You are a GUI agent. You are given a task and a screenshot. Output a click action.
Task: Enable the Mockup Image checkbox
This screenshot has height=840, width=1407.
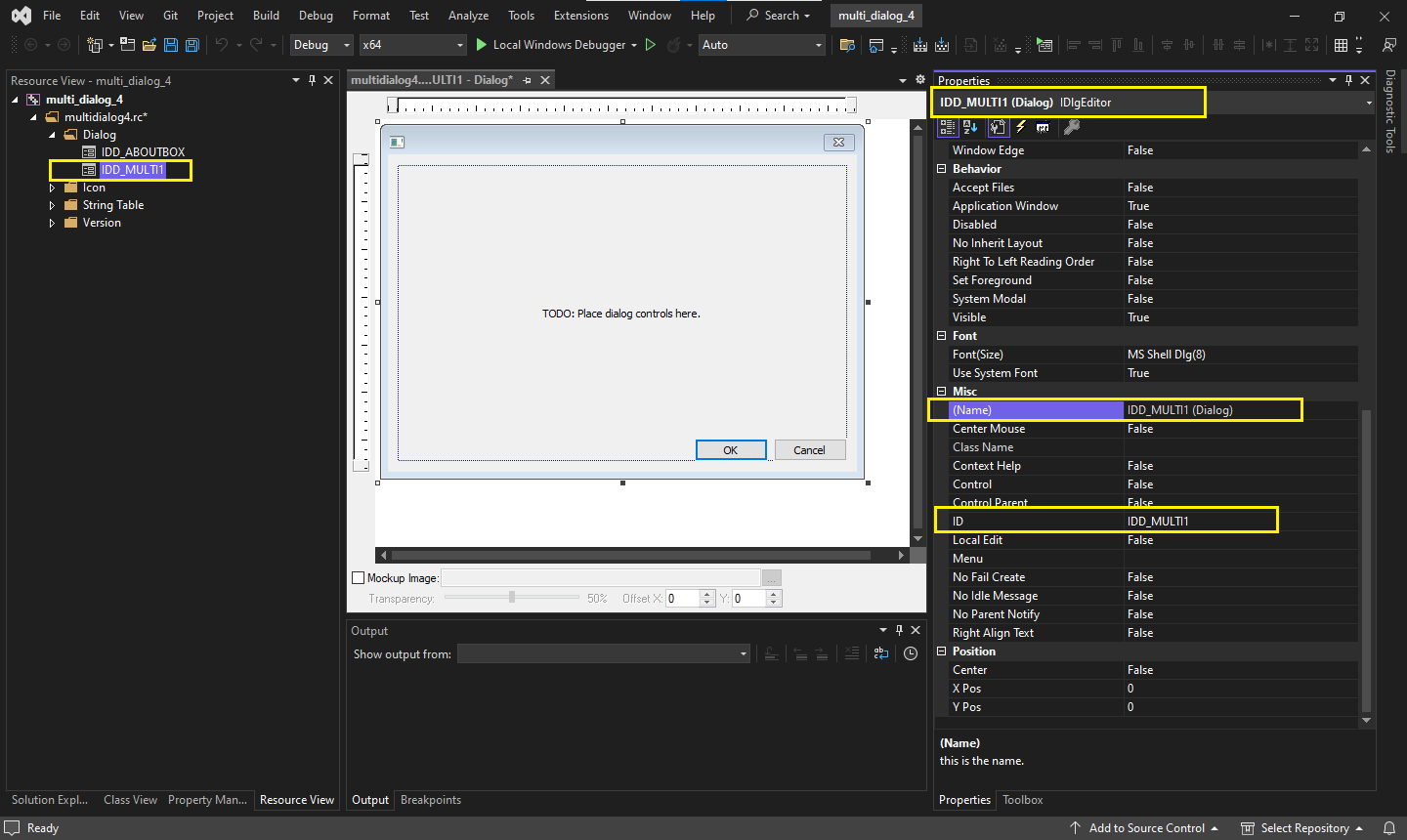point(359,578)
